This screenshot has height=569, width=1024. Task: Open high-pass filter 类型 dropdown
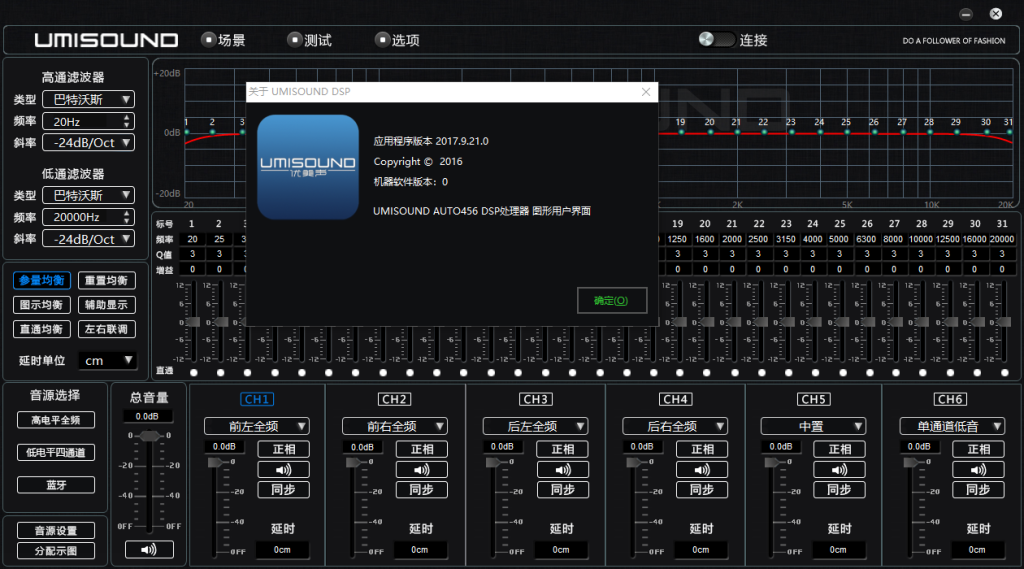pyautogui.click(x=88, y=99)
